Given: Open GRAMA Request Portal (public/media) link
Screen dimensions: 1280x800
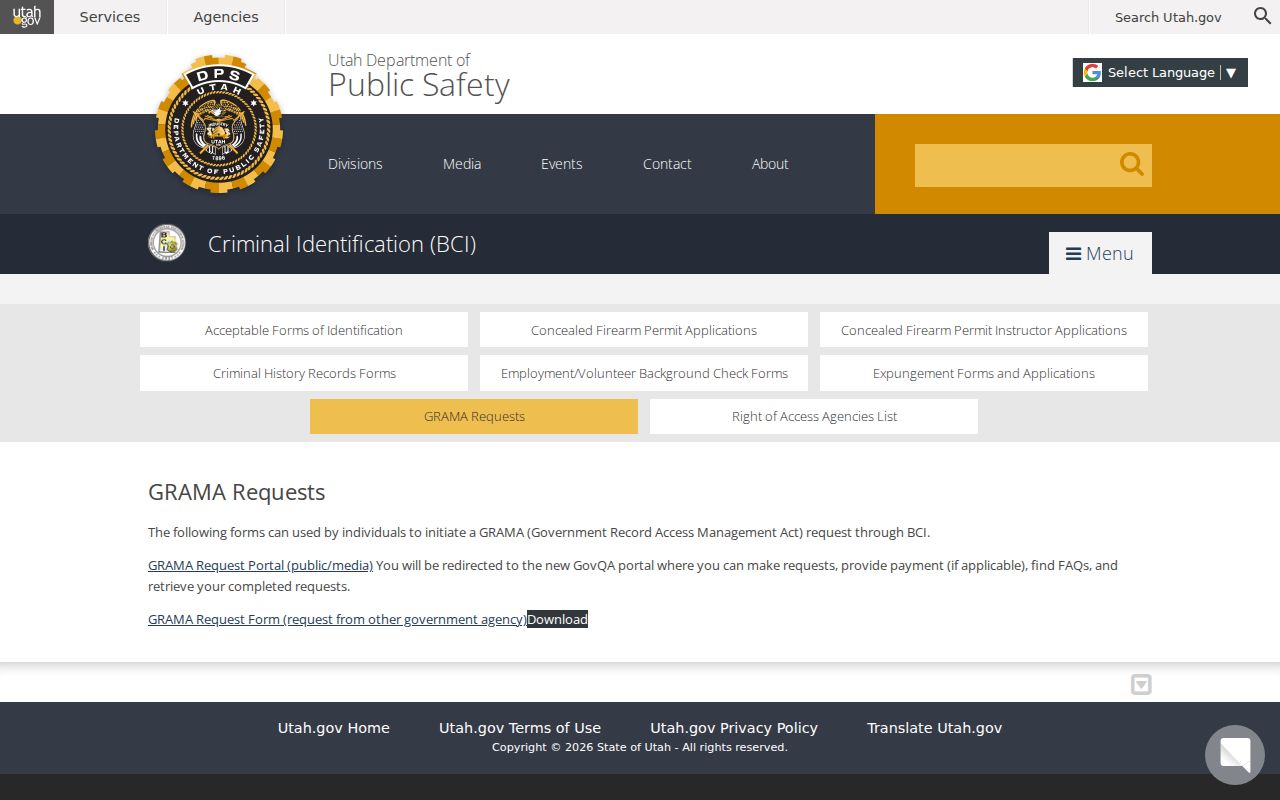Looking at the screenshot, I should (x=260, y=565).
